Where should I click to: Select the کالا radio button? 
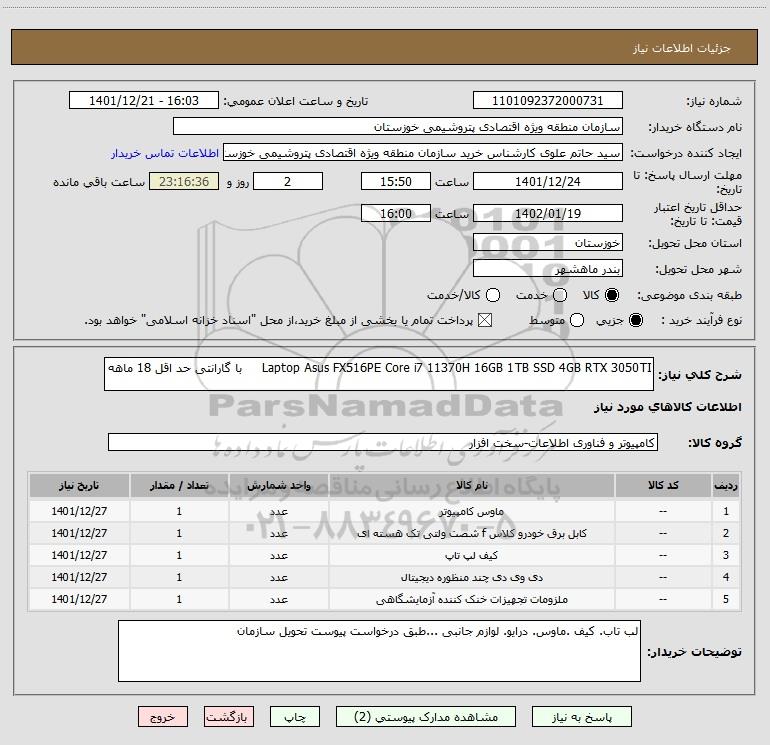612,295
